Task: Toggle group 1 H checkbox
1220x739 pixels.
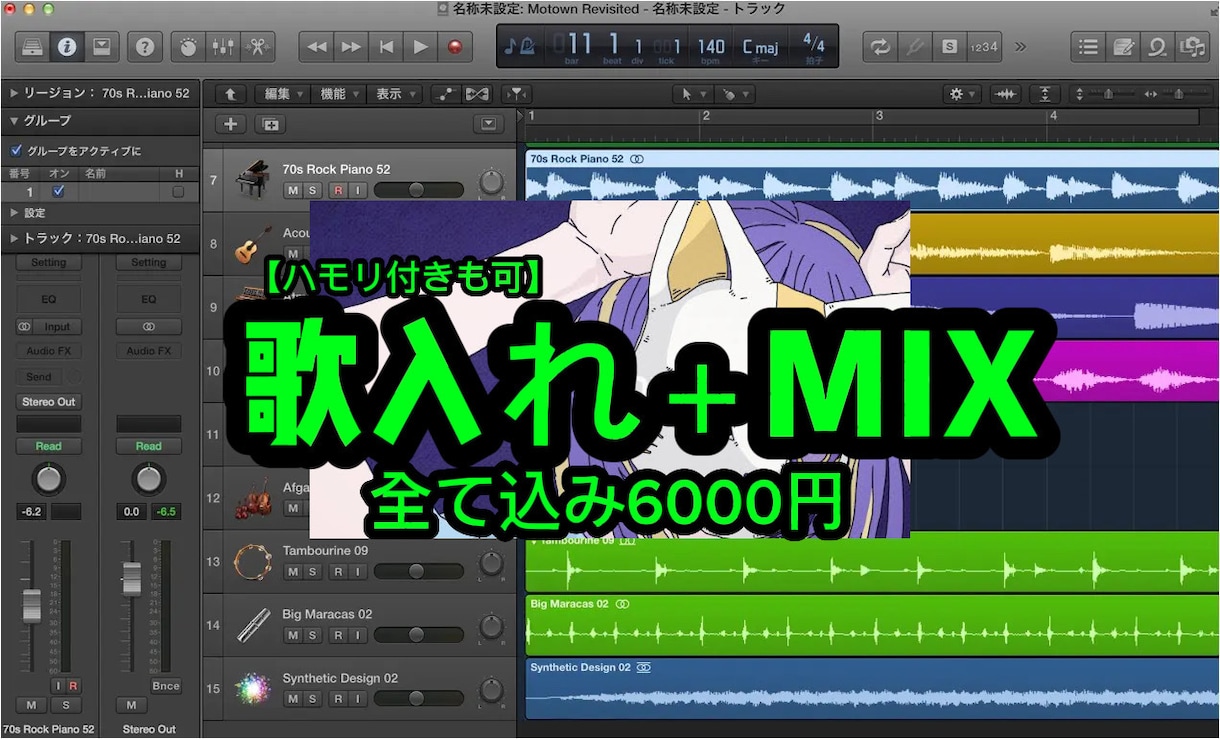Action: [178, 191]
